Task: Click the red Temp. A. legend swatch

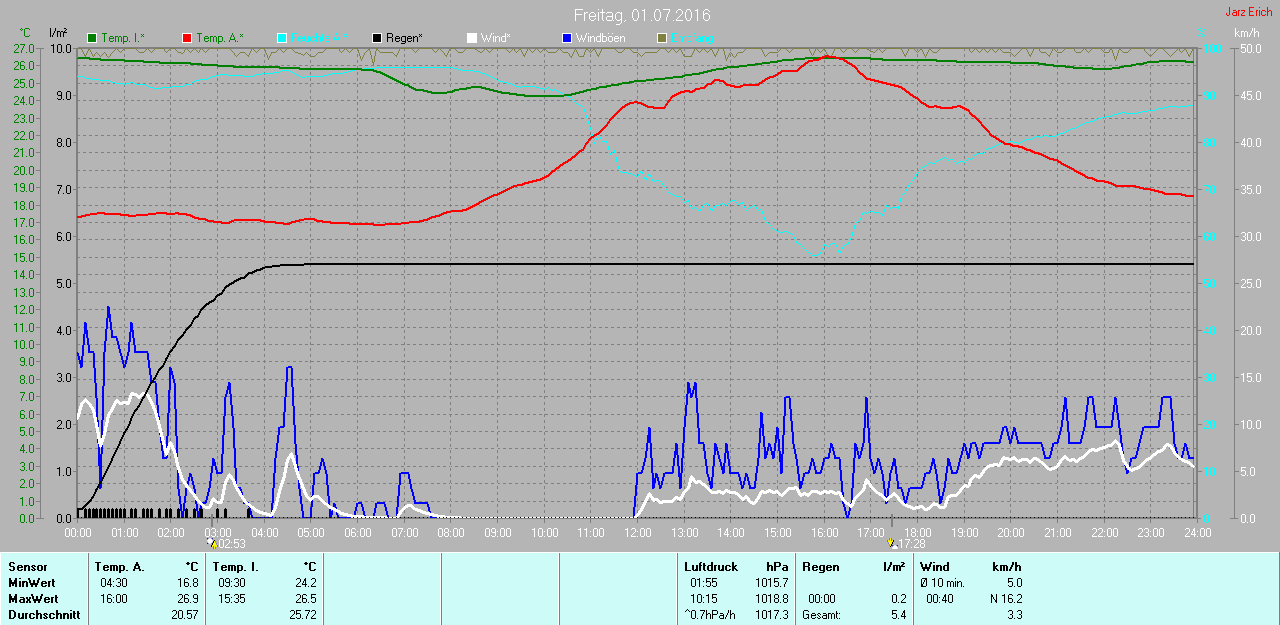Action: [x=188, y=38]
